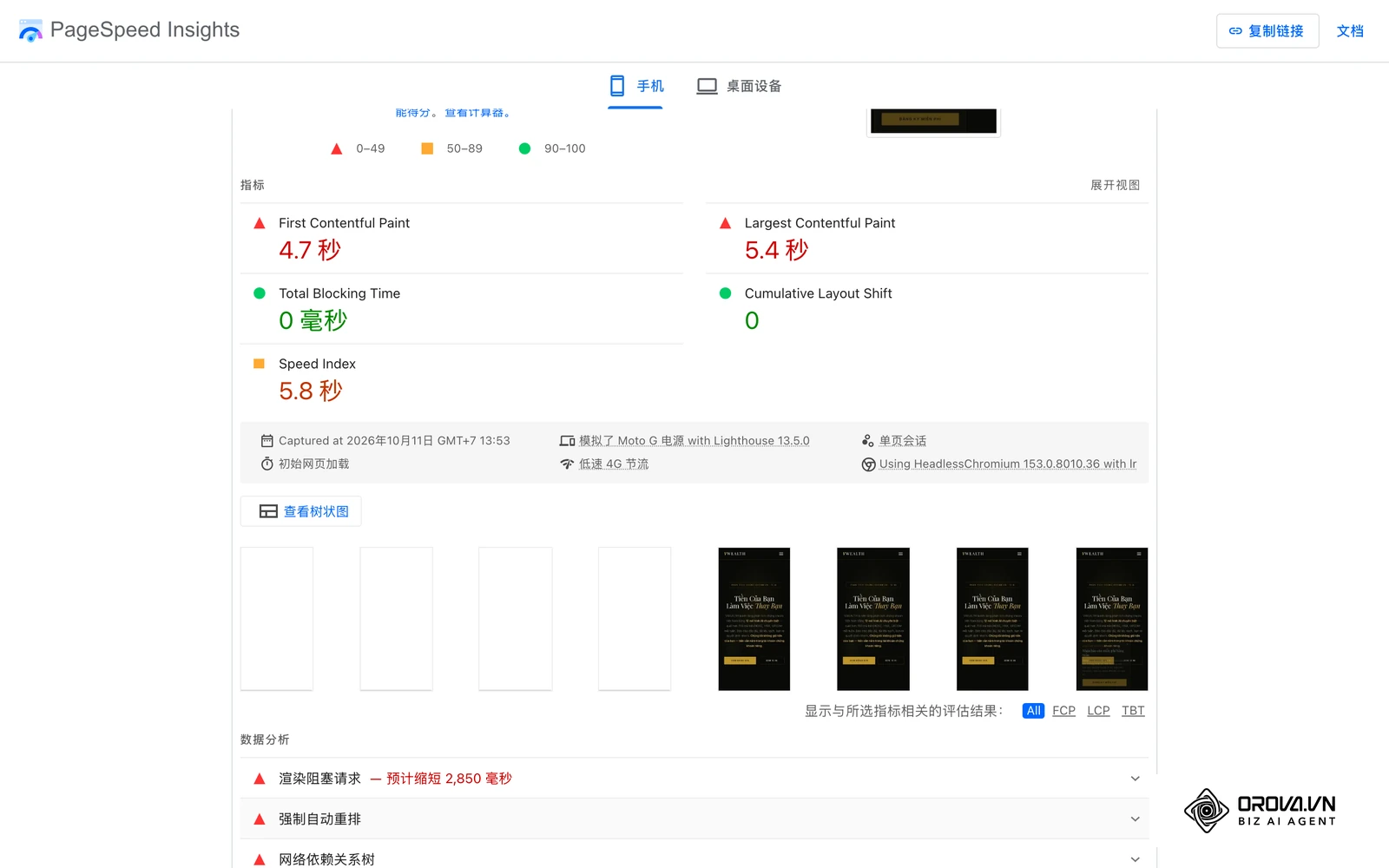The width and height of the screenshot is (1389, 868).
Task: Click the mobile phone icon in tab
Action: point(617,86)
